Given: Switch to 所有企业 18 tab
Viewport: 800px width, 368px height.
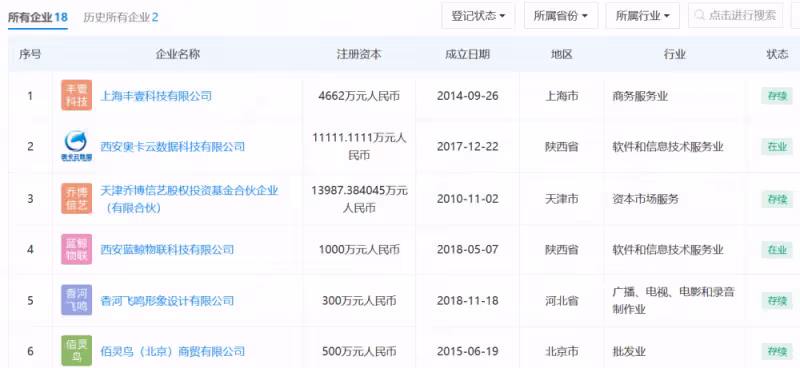Looking at the screenshot, I should click(x=38, y=17).
